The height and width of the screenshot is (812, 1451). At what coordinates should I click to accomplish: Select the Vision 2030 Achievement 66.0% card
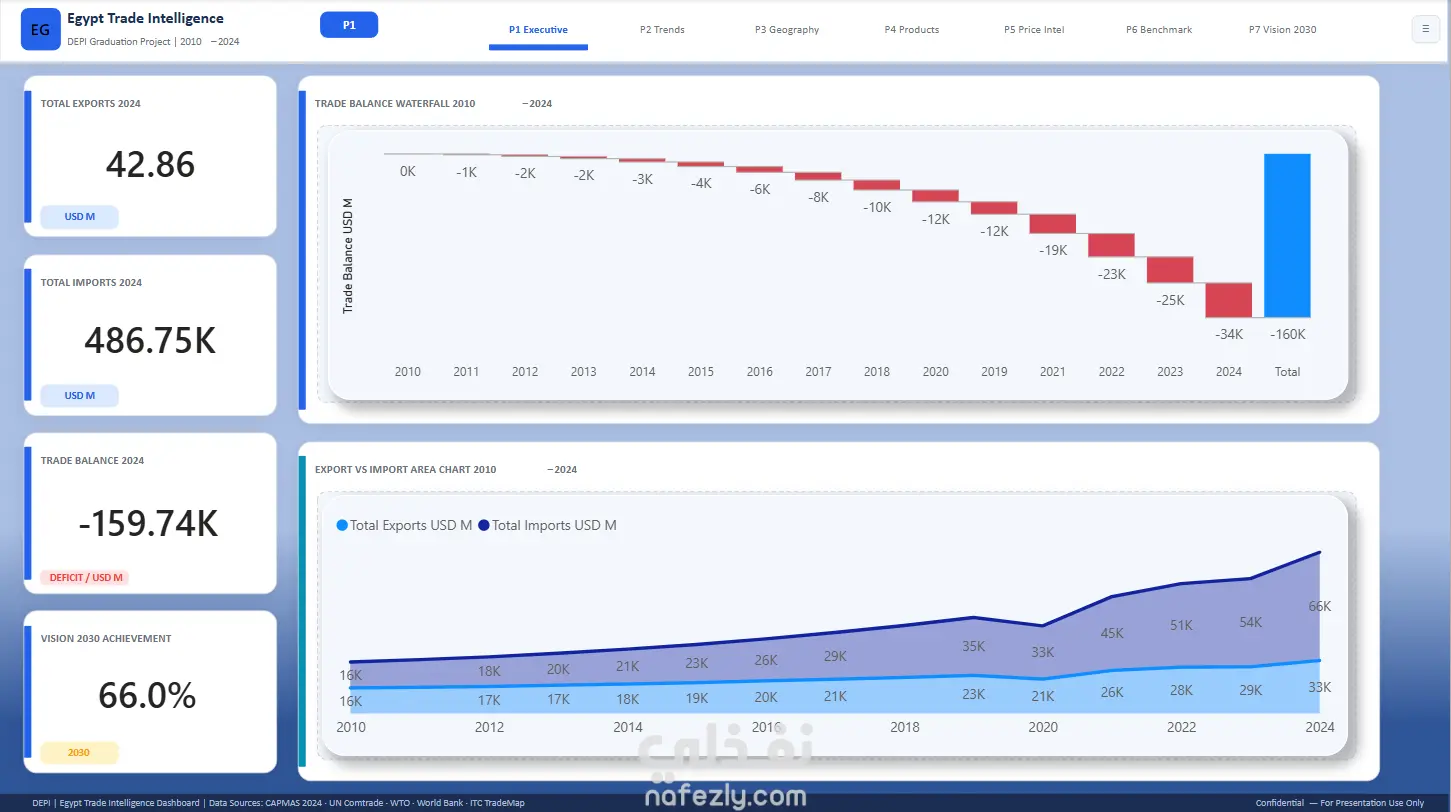point(150,692)
